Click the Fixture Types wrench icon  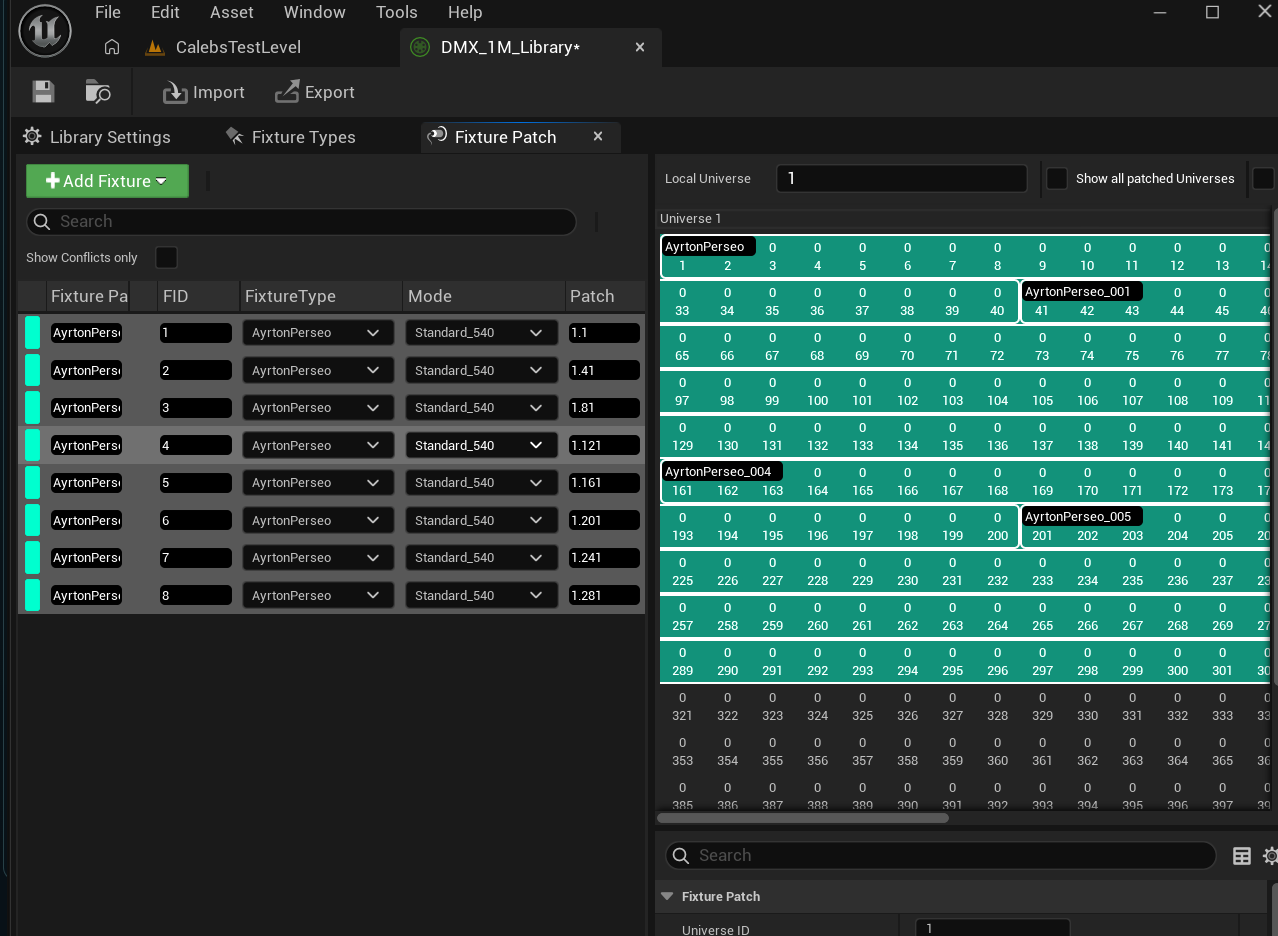(x=235, y=136)
